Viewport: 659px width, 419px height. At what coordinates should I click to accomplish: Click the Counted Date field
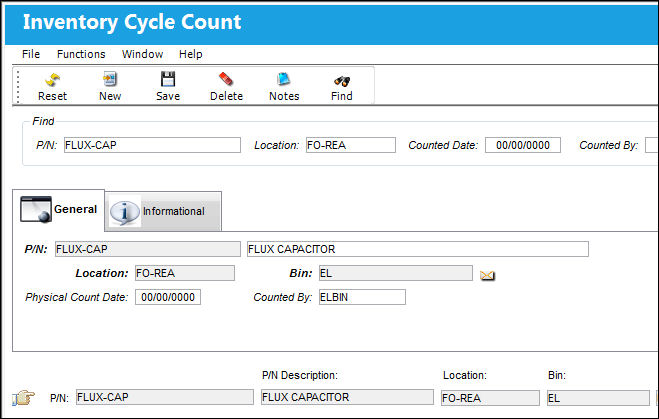pos(523,145)
